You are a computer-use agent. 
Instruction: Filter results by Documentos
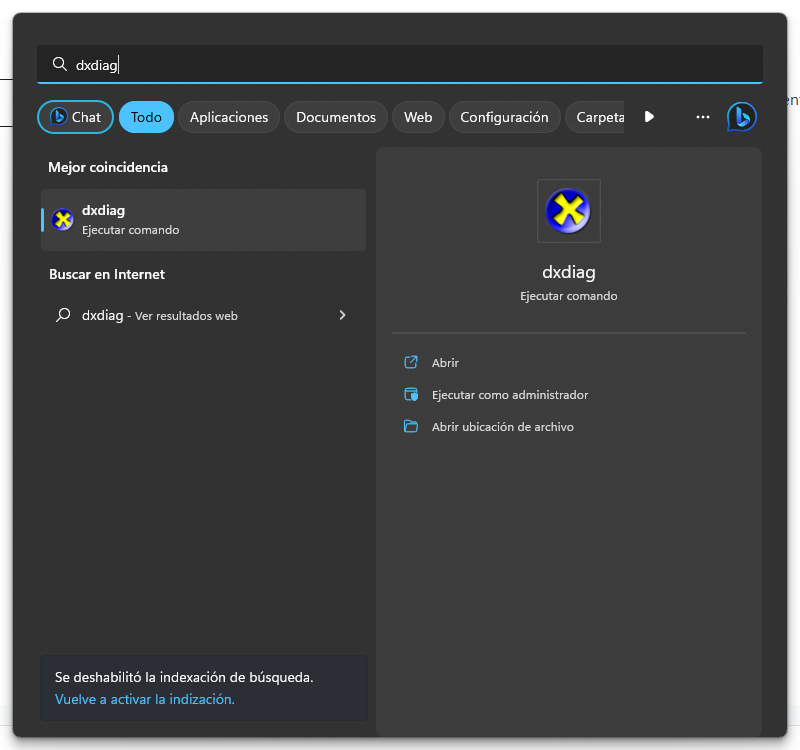(x=336, y=117)
